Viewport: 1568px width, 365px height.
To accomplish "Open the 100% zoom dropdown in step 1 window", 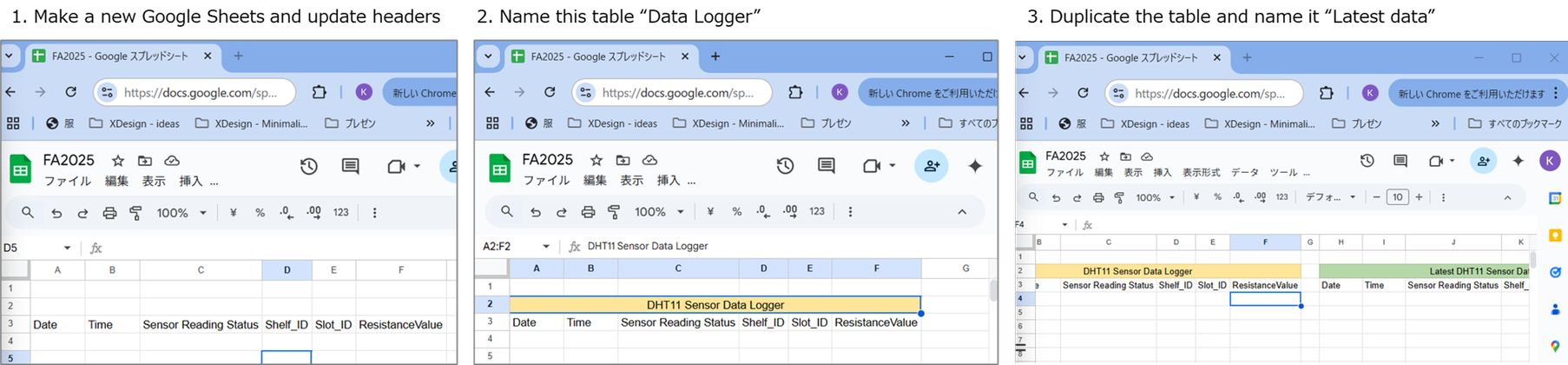I will point(181,213).
